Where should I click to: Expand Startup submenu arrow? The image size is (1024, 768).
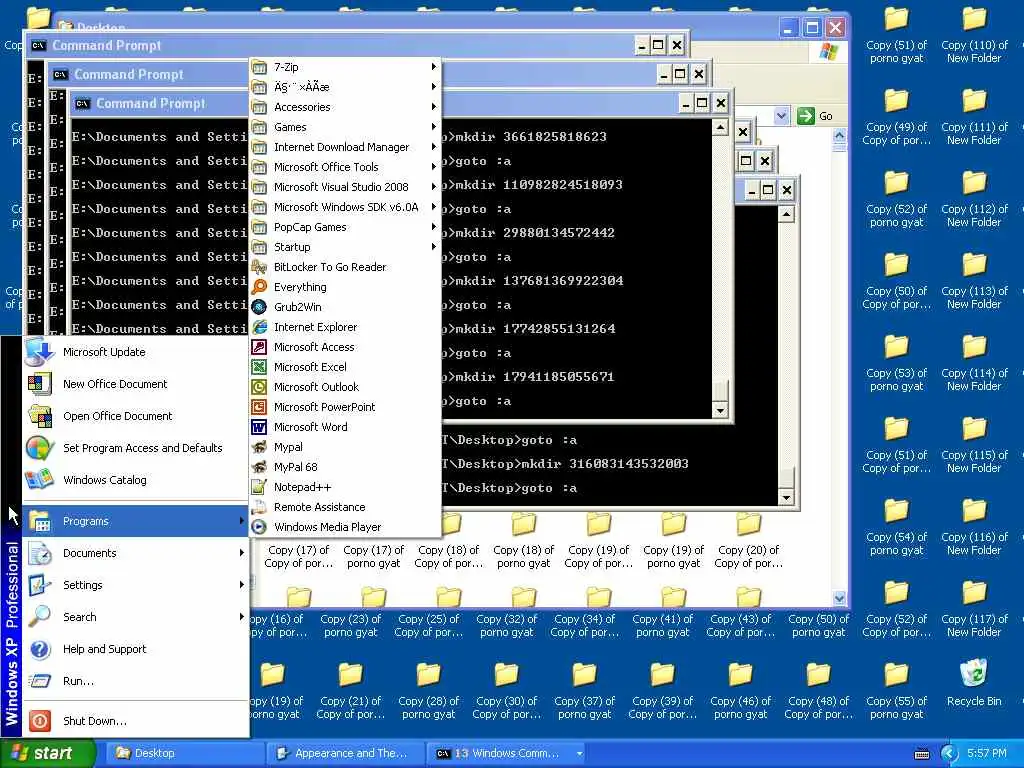pyautogui.click(x=433, y=247)
